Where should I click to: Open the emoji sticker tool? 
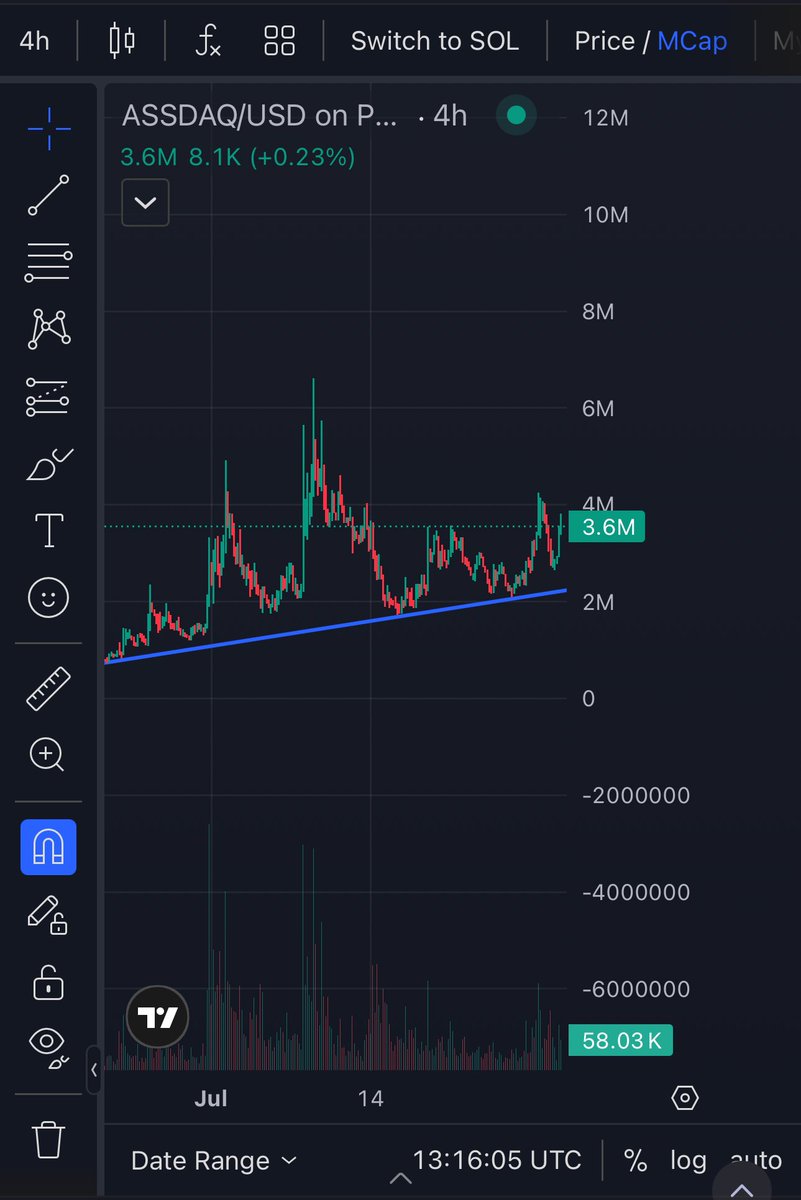[x=47, y=597]
